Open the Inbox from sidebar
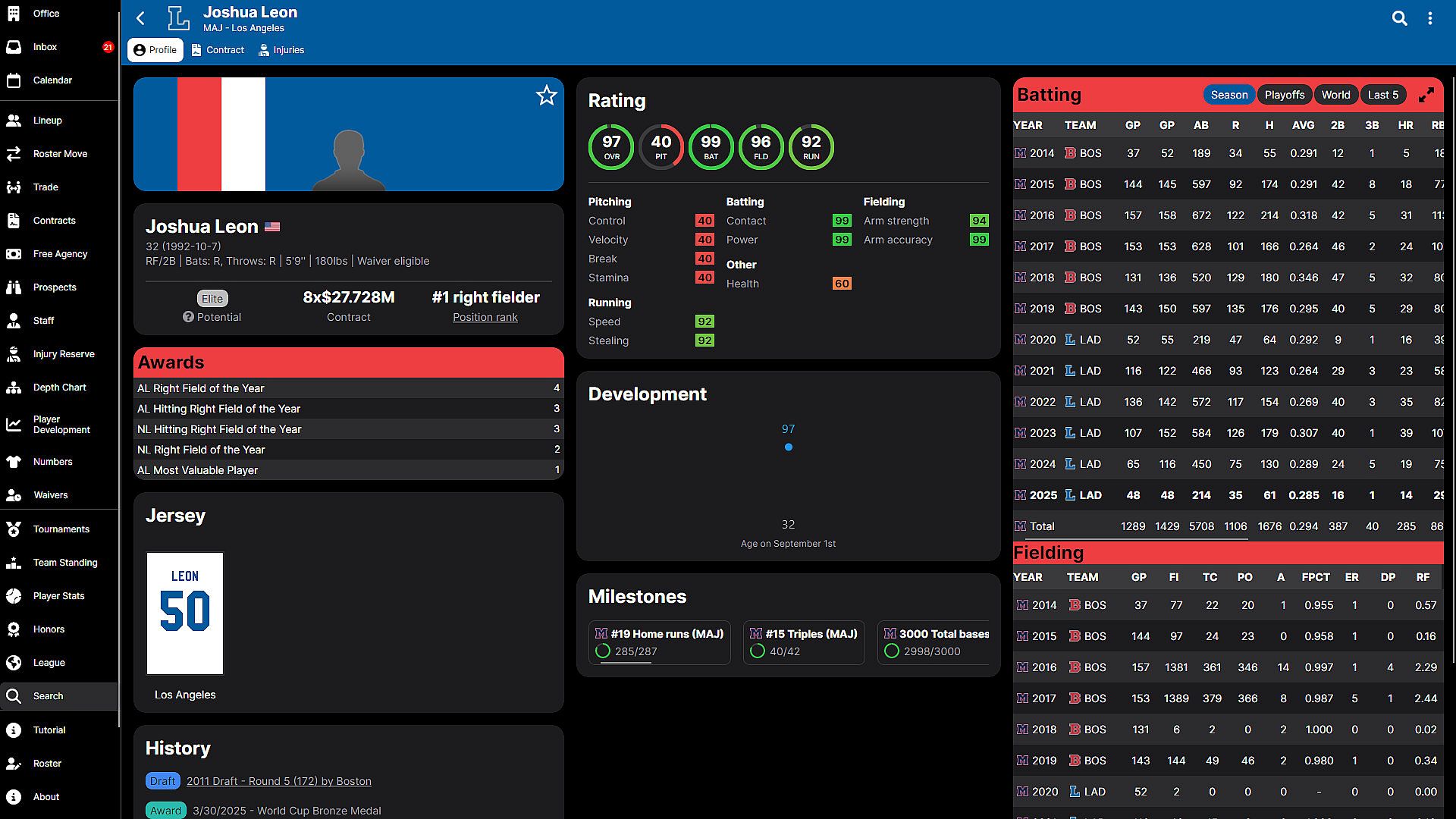1456x819 pixels. 45,47
